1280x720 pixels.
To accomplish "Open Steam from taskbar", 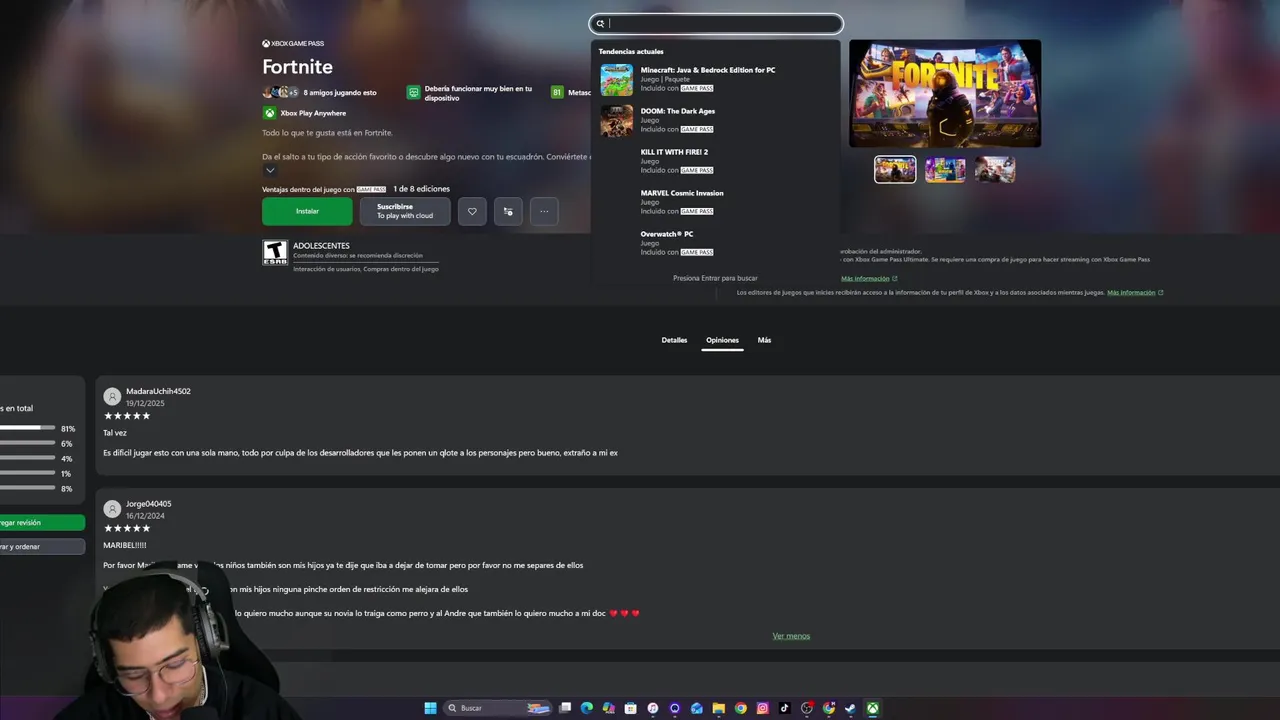I will pyautogui.click(x=851, y=708).
